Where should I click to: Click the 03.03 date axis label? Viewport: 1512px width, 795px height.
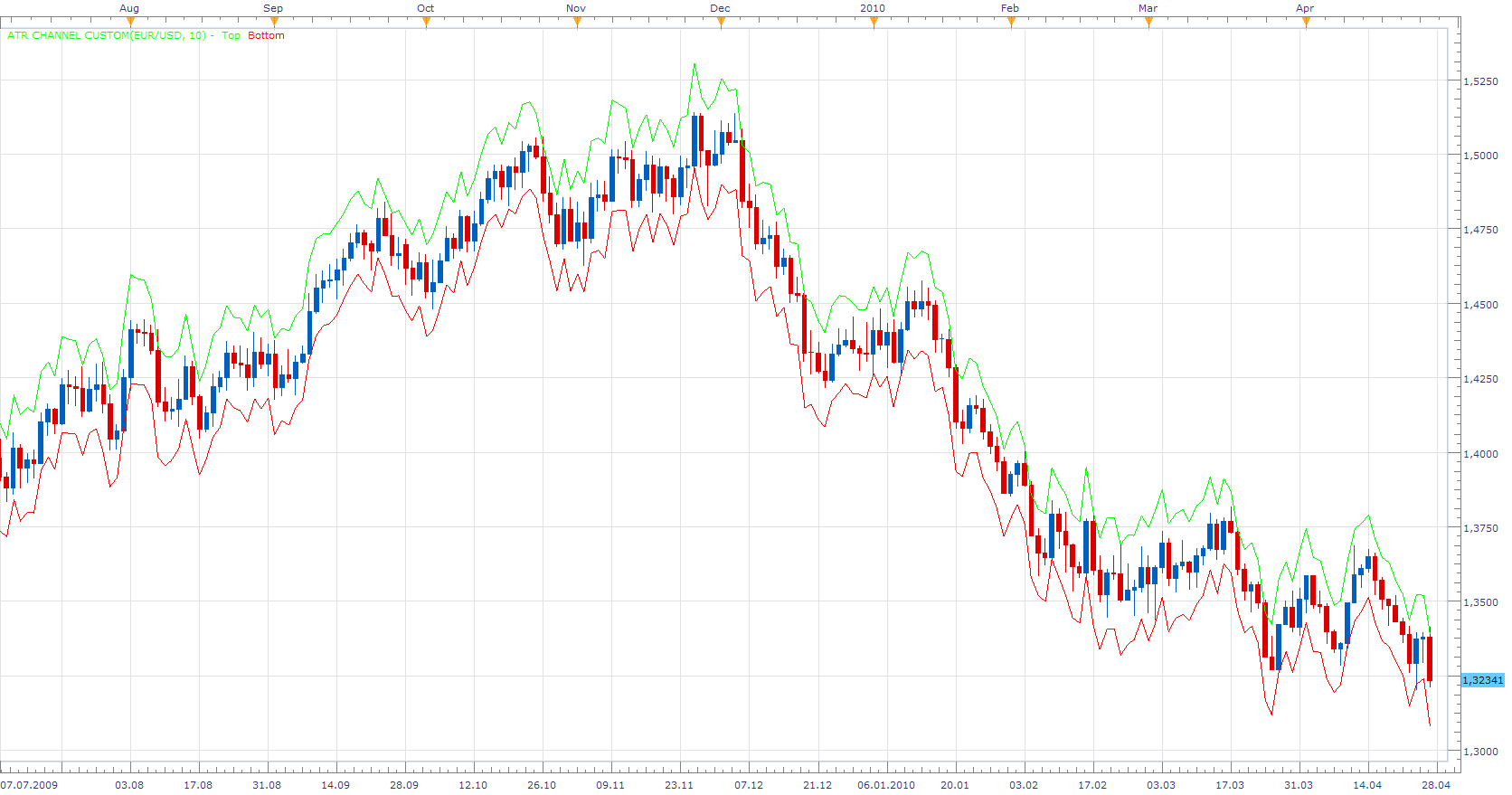(1161, 785)
